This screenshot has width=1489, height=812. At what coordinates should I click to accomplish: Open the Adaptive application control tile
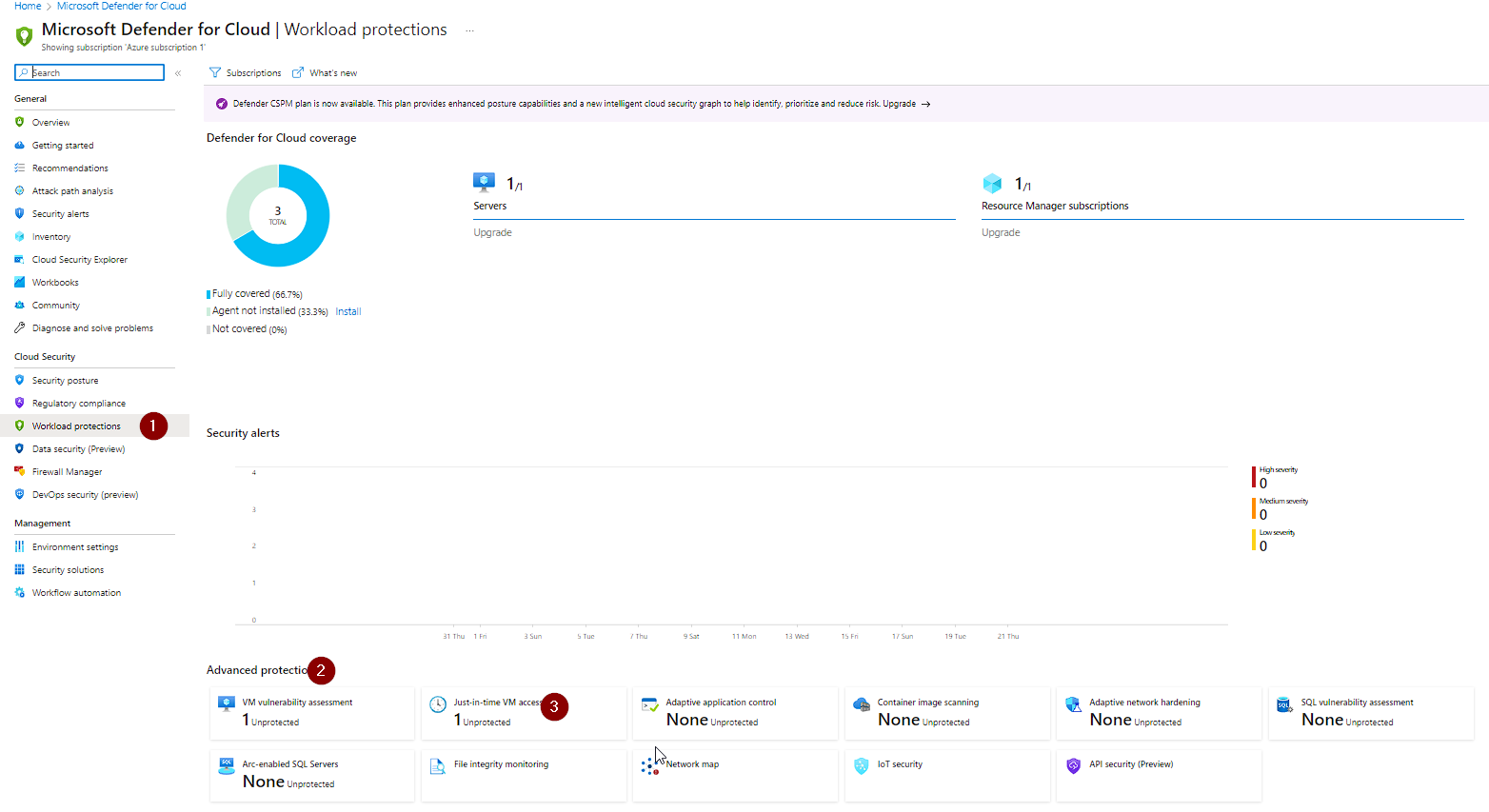[x=736, y=713]
